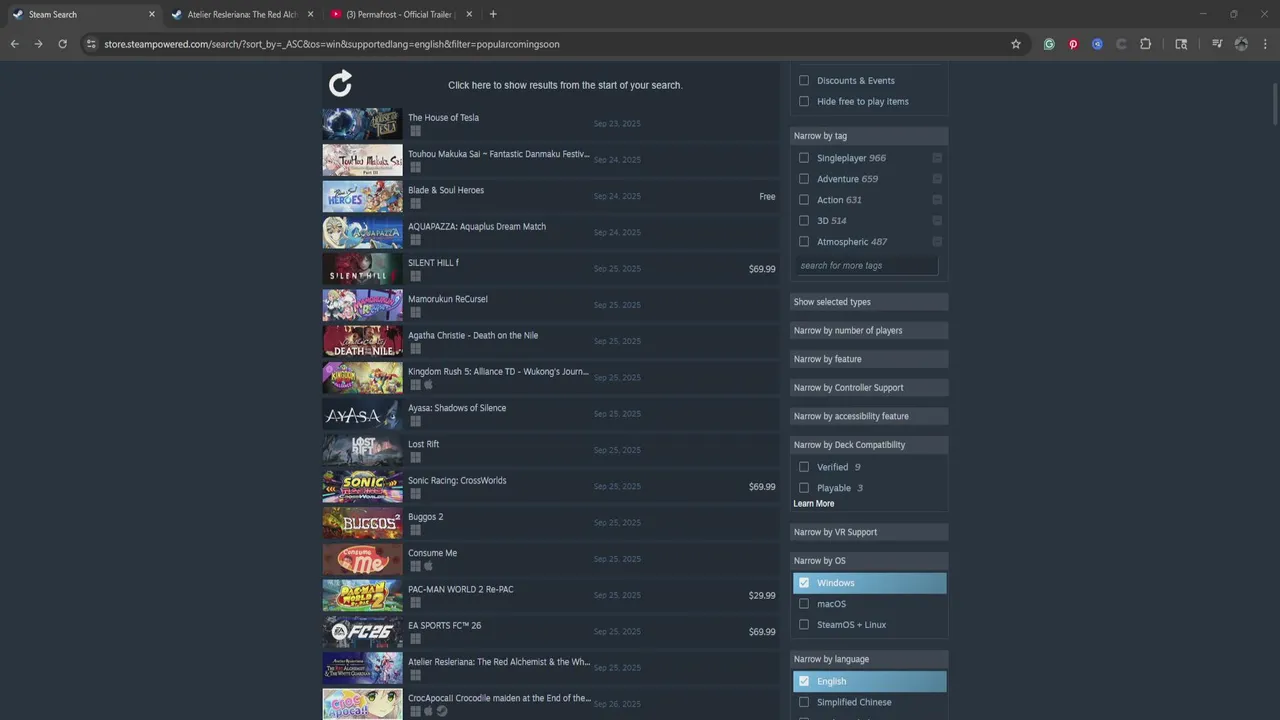Collapse the Narrow by language section
Screen dimensions: 1280x720
point(869,659)
